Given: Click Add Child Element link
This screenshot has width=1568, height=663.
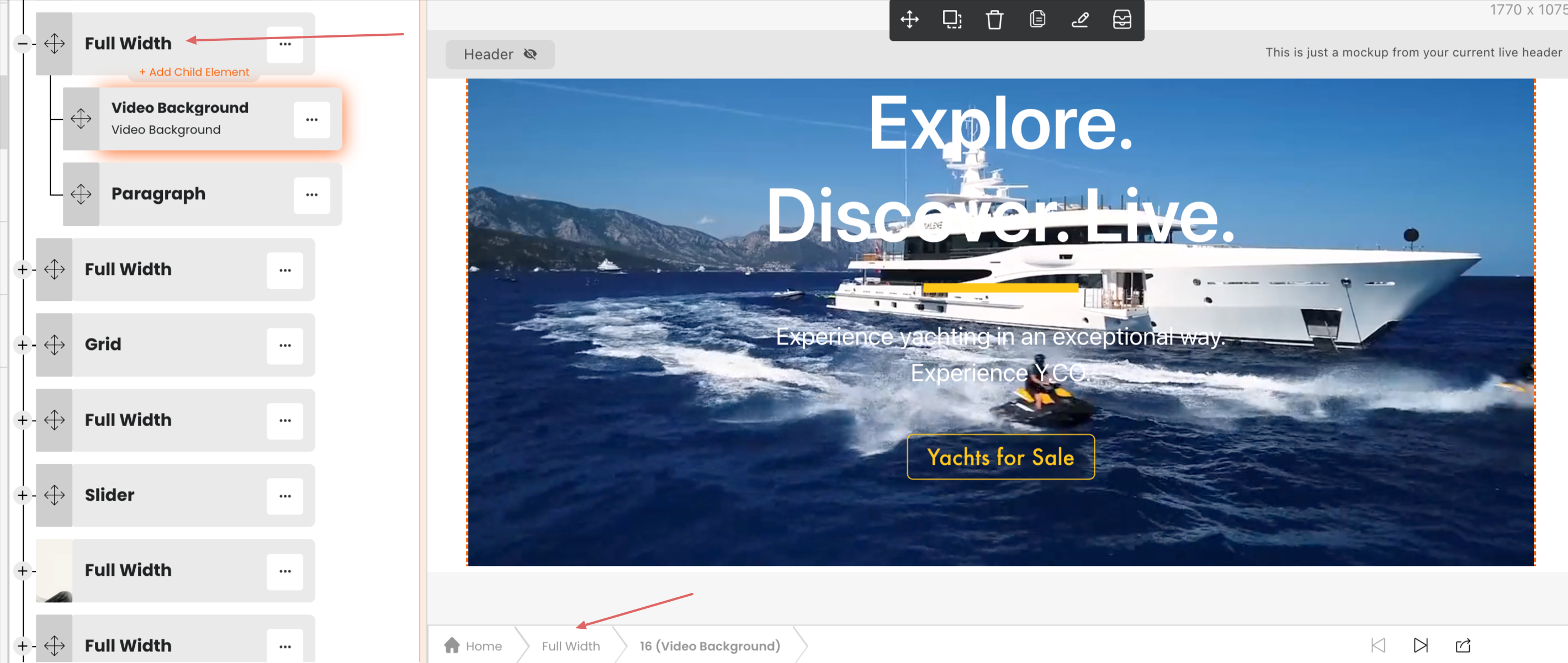Looking at the screenshot, I should (x=194, y=72).
